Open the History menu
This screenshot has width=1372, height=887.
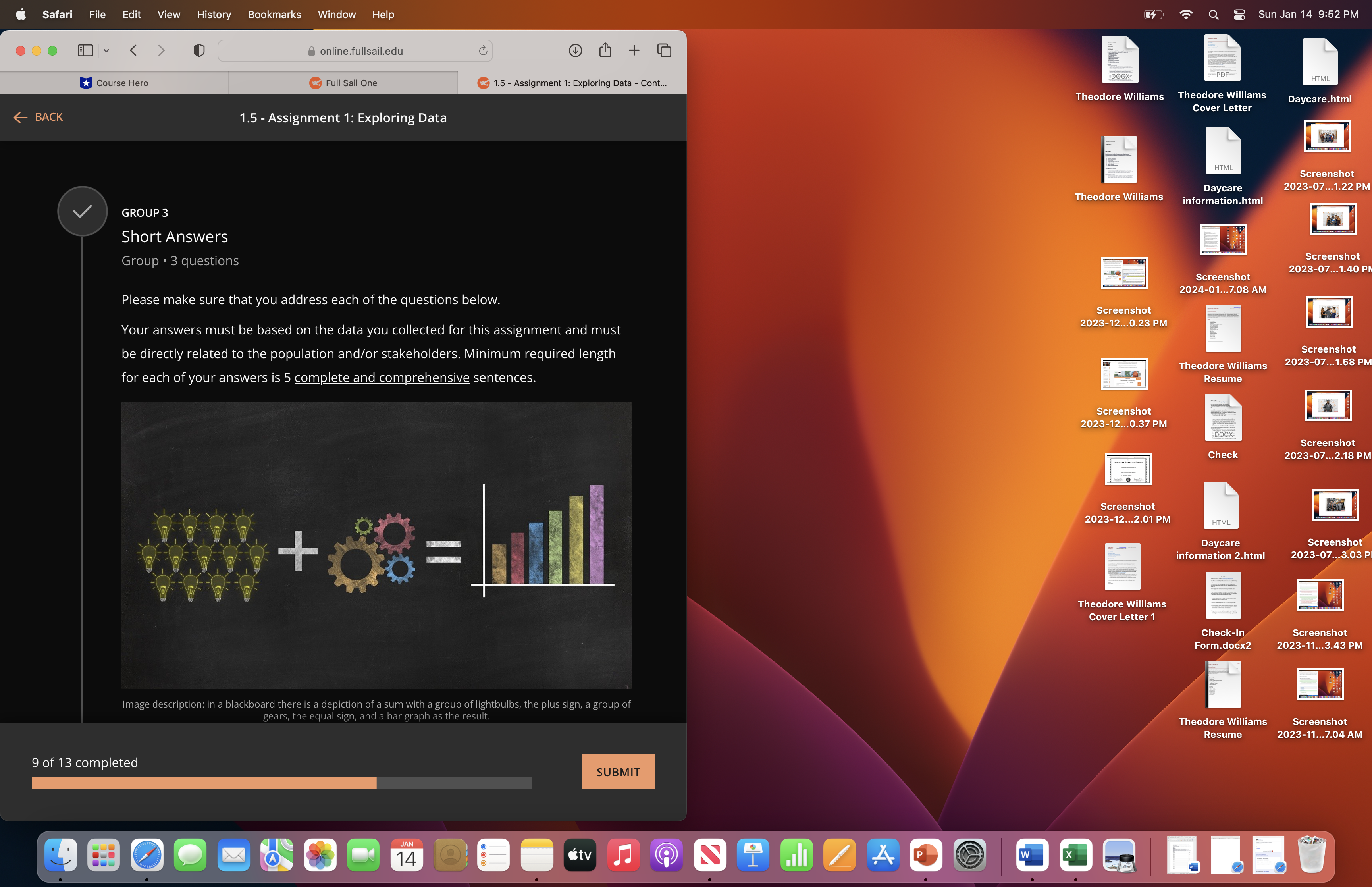(214, 14)
